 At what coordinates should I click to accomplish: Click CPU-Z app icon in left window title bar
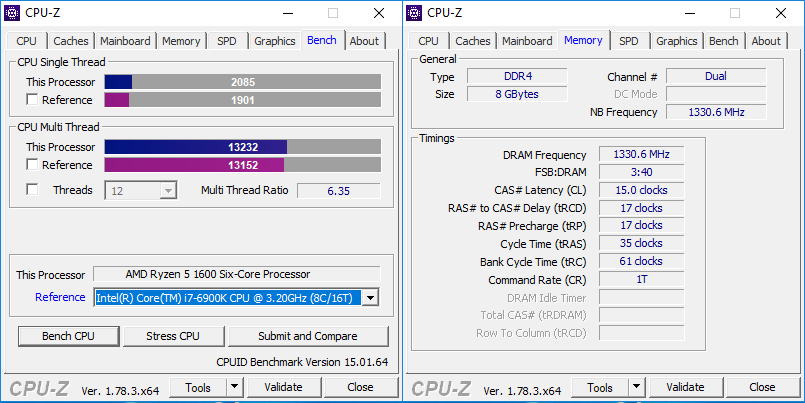(x=12, y=13)
